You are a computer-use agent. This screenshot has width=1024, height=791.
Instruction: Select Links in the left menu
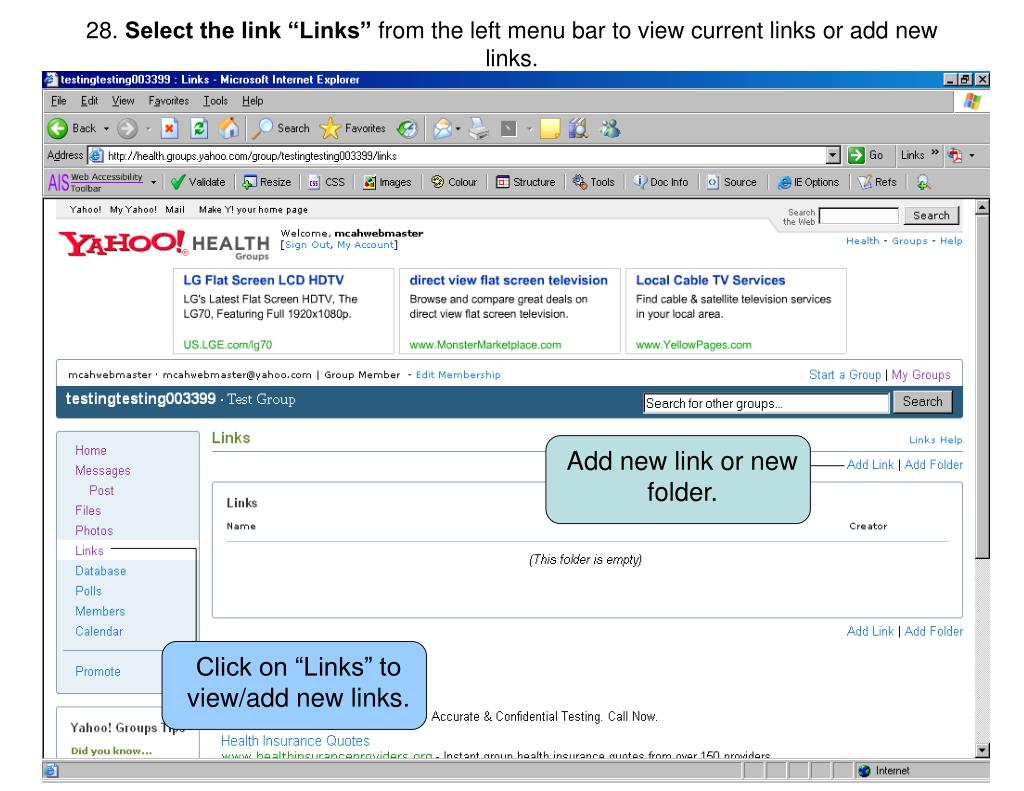[89, 551]
